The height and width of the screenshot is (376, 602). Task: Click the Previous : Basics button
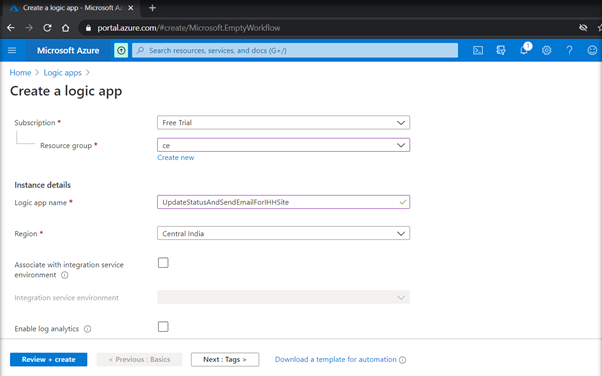click(x=139, y=359)
